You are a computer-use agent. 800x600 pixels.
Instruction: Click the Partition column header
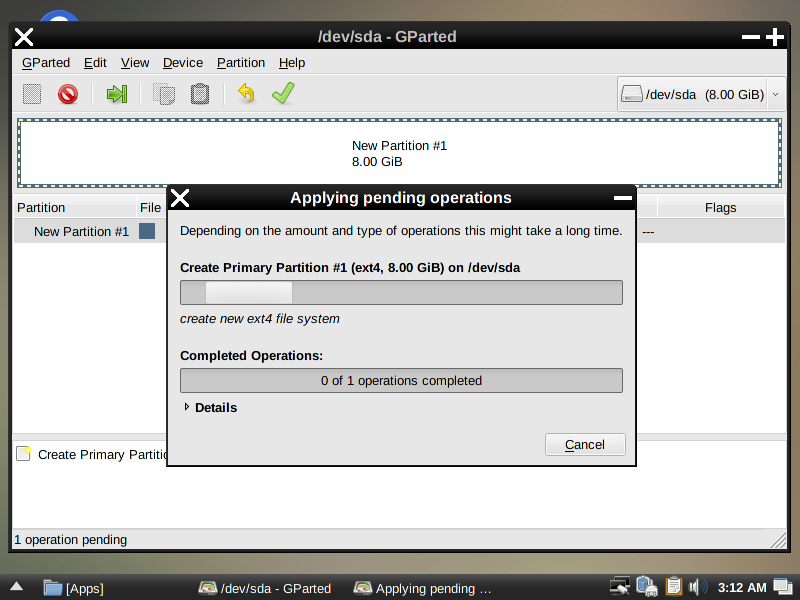(x=74, y=208)
